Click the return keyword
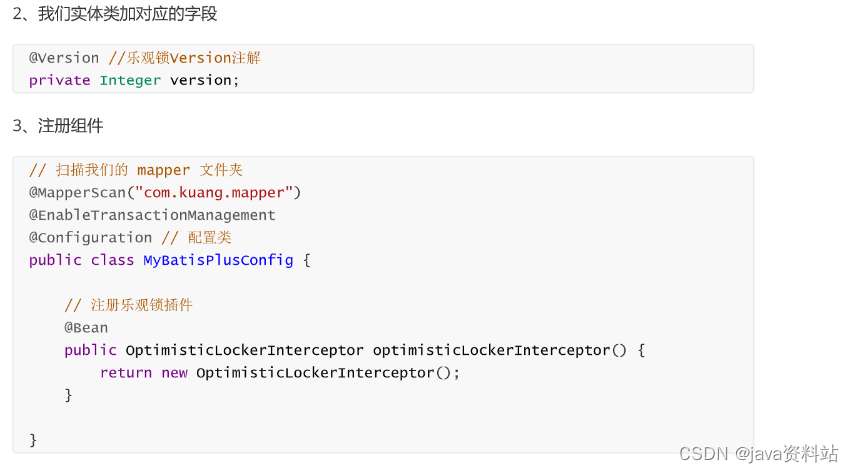The width and height of the screenshot is (854, 473). point(126,373)
